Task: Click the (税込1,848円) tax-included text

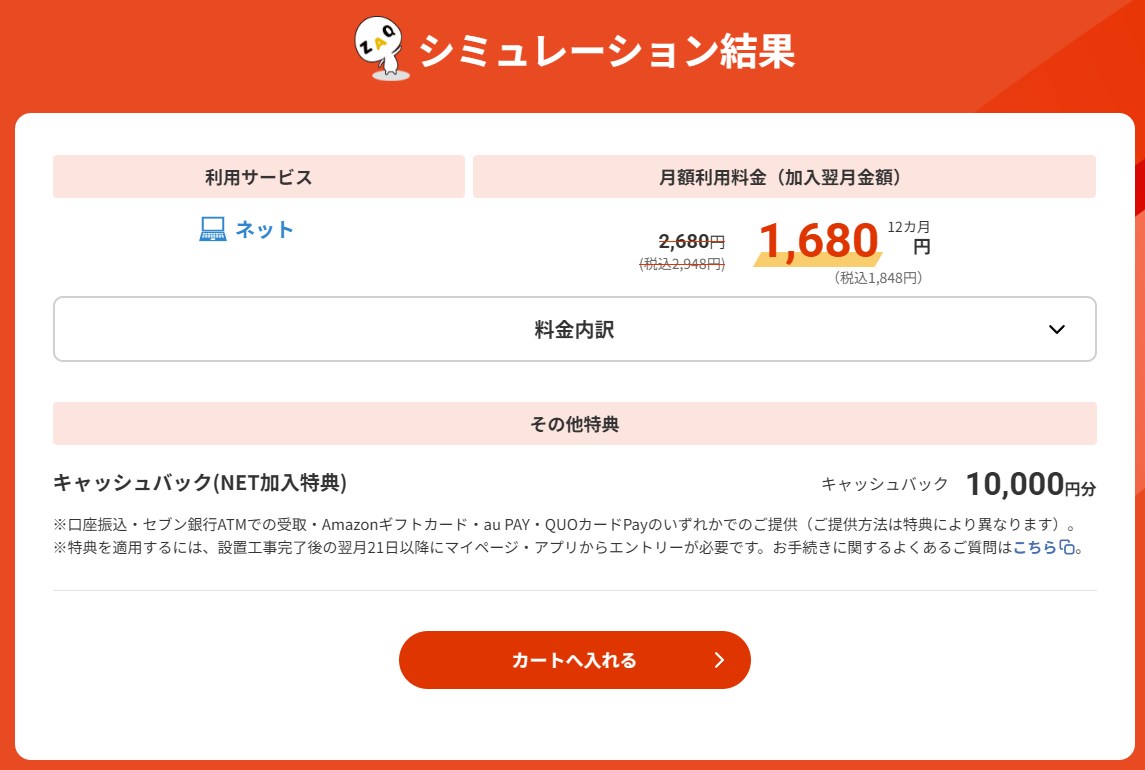Action: (x=877, y=278)
